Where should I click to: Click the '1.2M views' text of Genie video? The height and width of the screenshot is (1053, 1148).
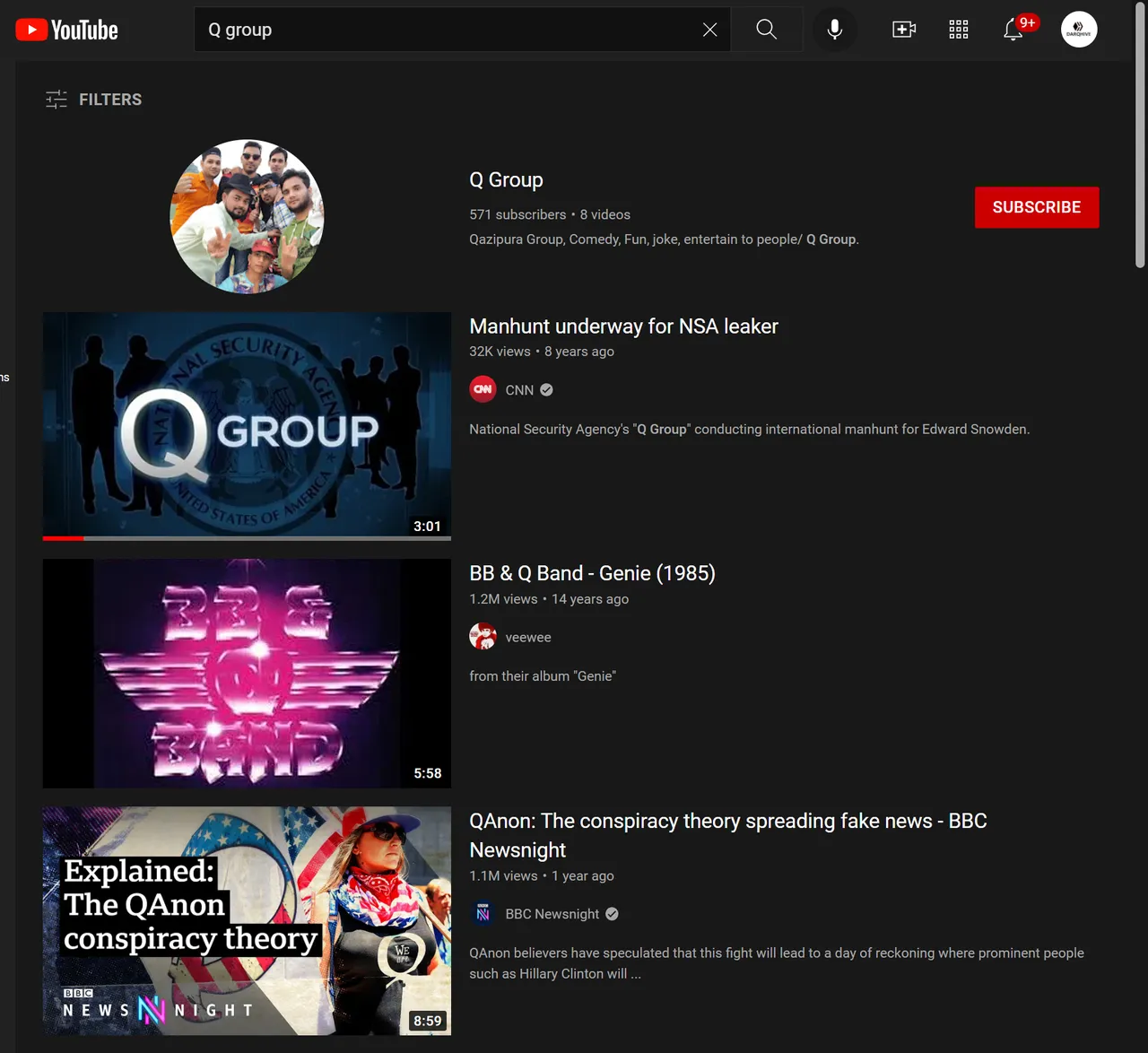tap(503, 599)
